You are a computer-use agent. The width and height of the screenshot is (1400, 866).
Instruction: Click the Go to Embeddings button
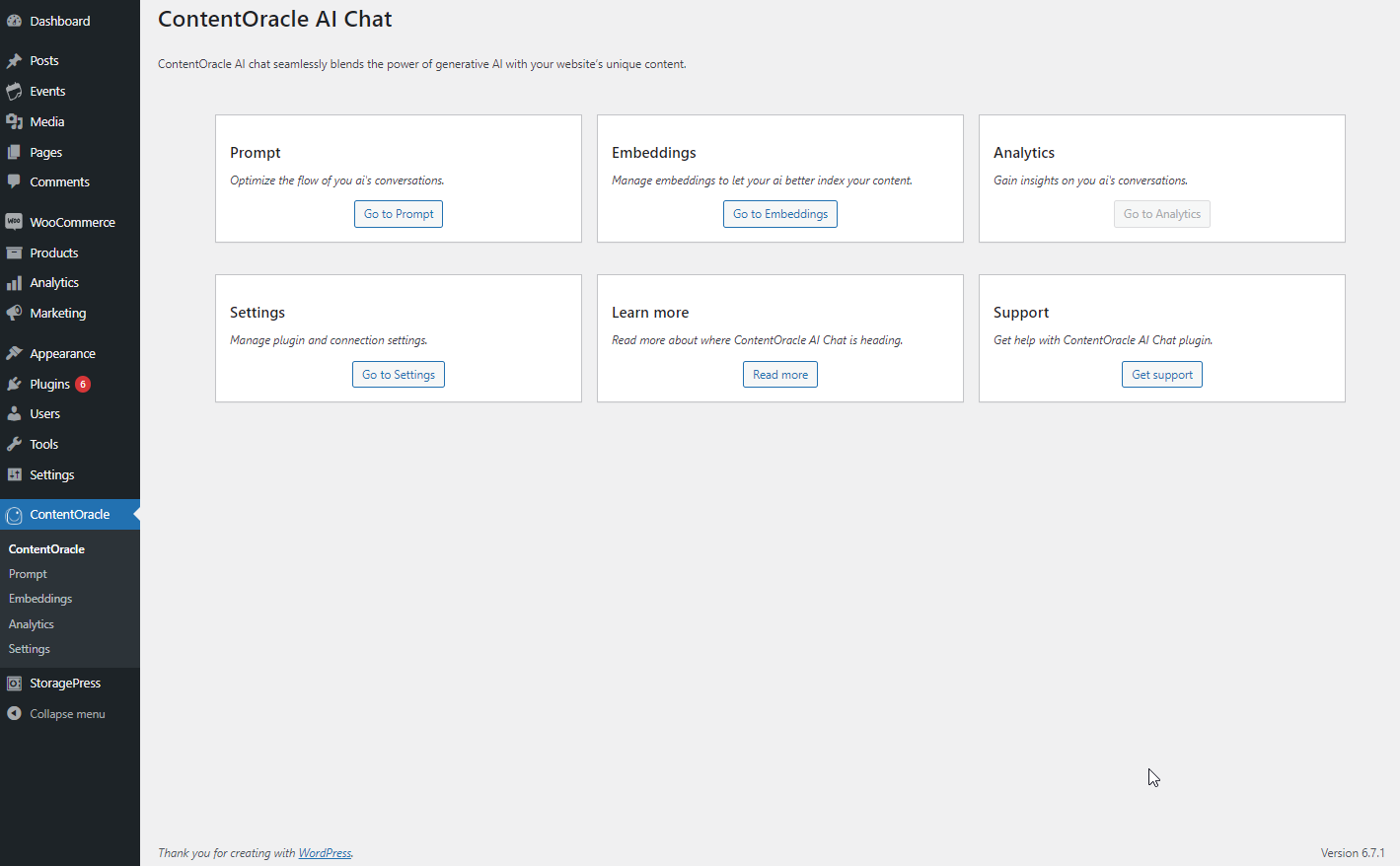(780, 214)
